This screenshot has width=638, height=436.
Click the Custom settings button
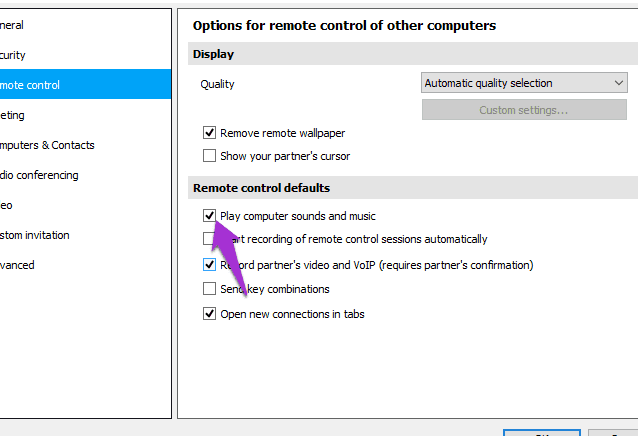pos(524,109)
